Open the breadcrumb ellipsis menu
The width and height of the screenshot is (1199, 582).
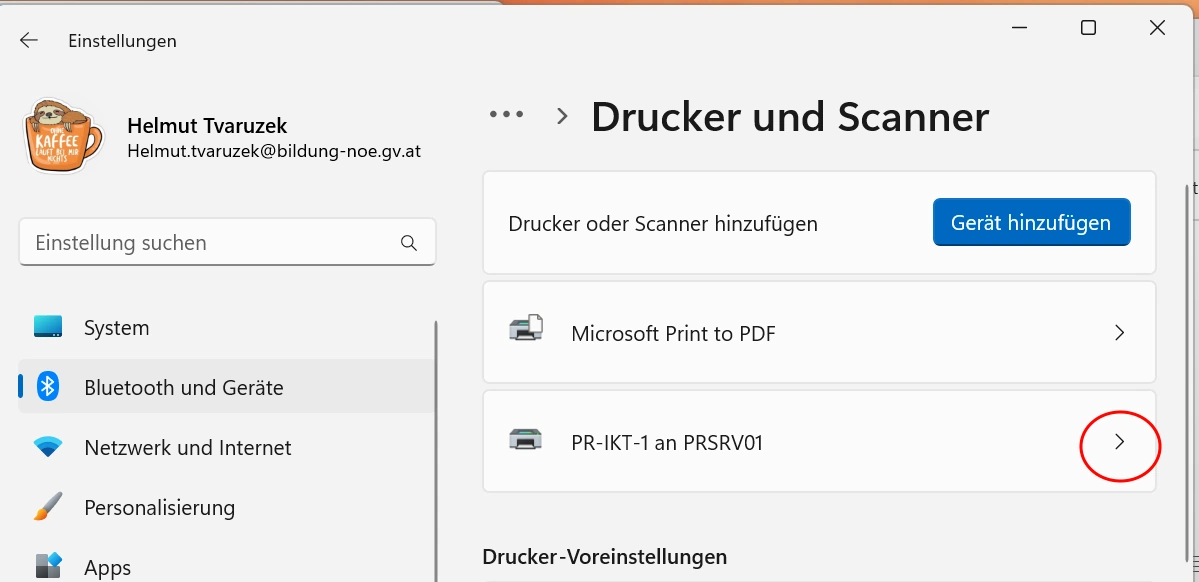506,115
